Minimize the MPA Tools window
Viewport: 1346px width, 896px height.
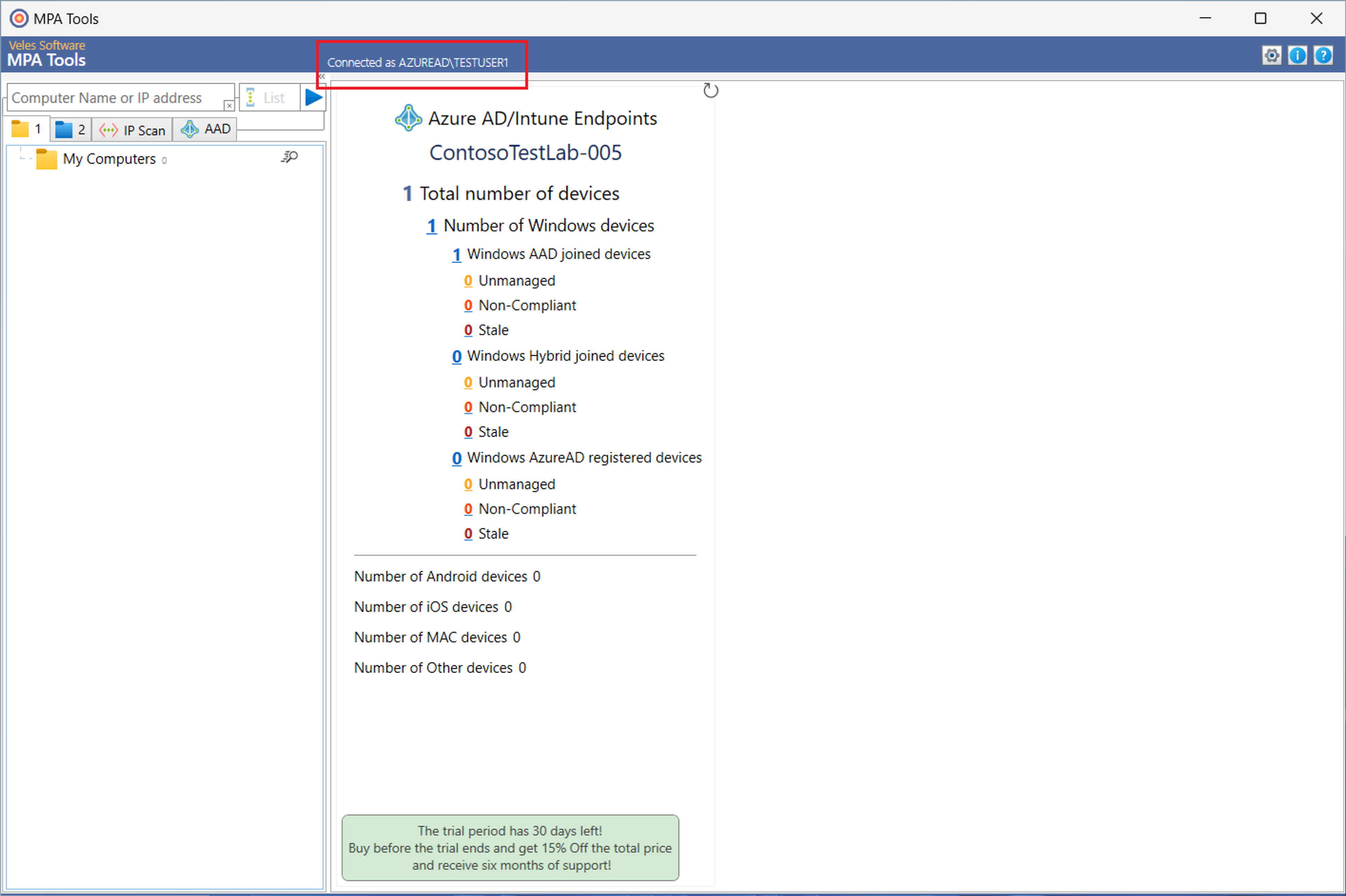click(x=1205, y=18)
